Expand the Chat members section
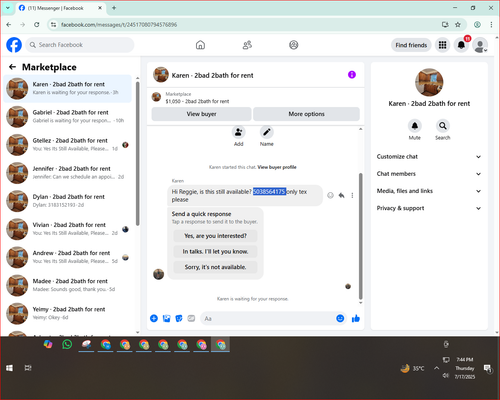 [429, 174]
